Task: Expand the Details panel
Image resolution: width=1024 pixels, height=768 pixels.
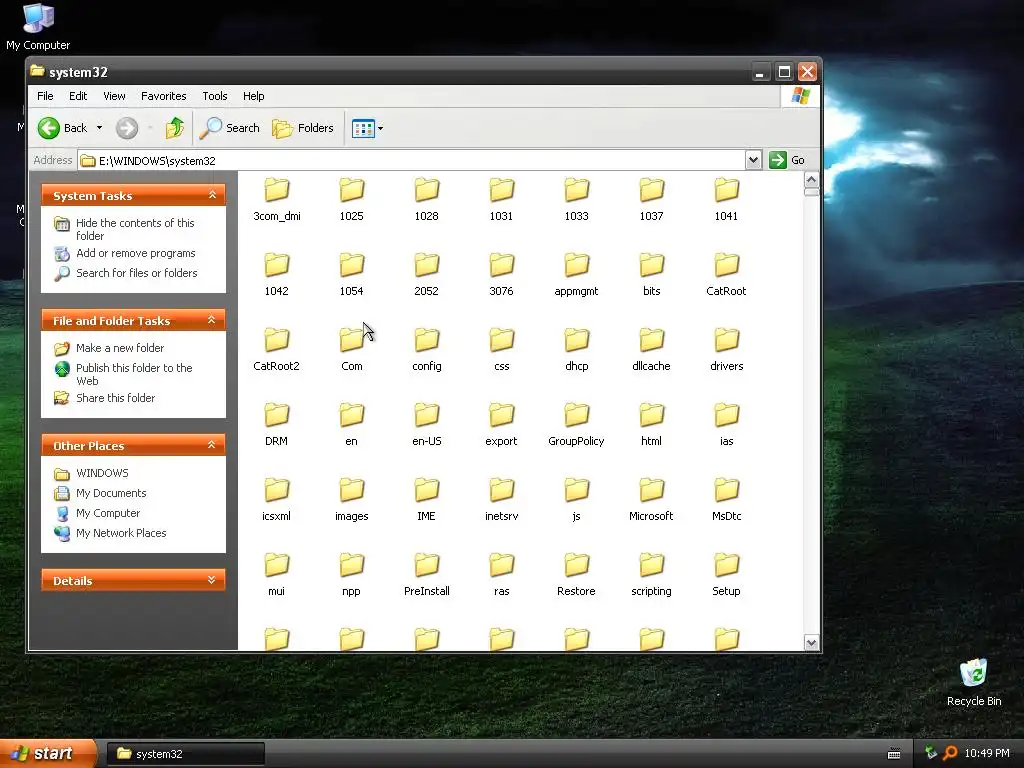Action: click(212, 580)
